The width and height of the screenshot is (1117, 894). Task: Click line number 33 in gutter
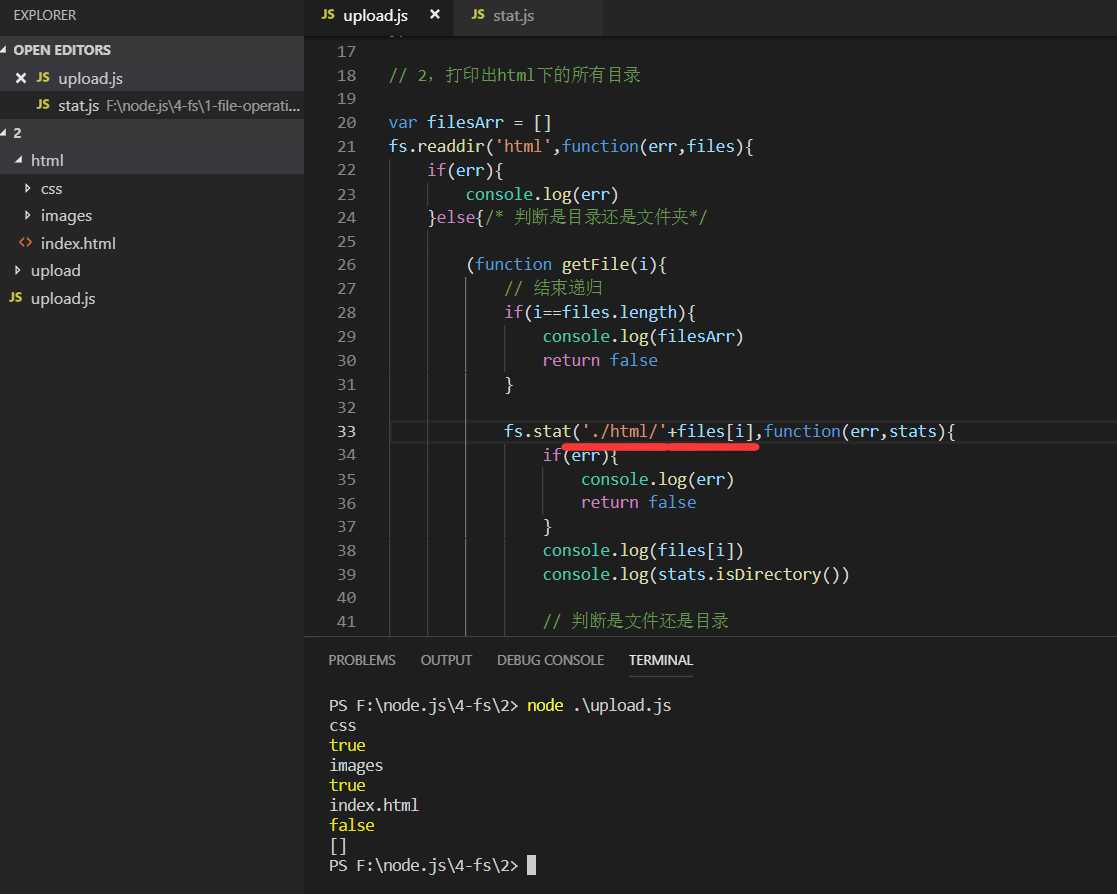tap(346, 432)
